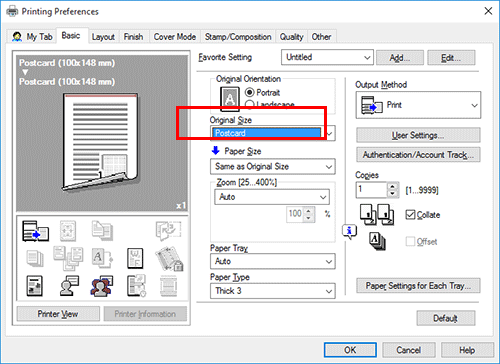Click the collated pages illustration icon
Image resolution: width=500 pixels, height=364 pixels.
click(377, 215)
